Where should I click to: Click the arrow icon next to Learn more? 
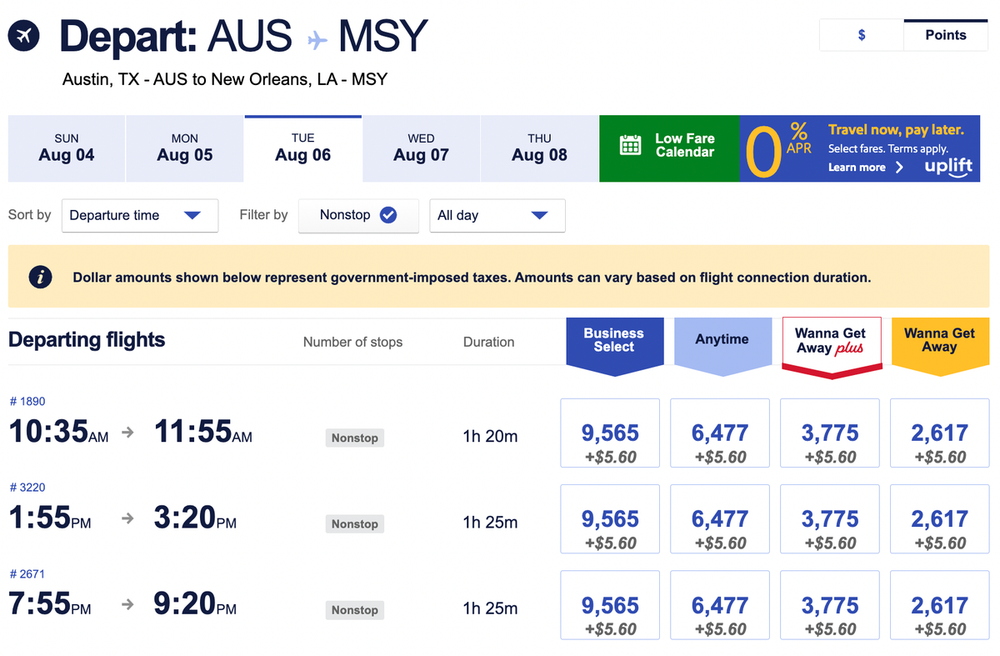pos(899,168)
